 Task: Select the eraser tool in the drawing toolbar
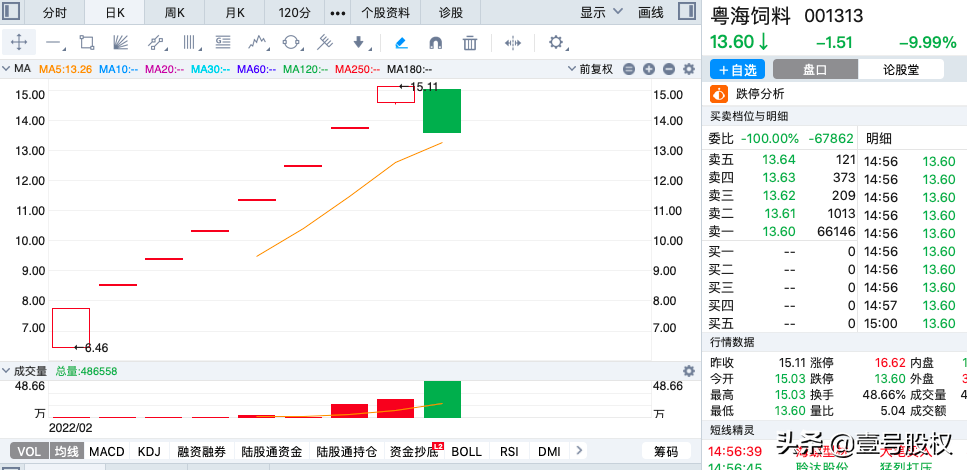(x=401, y=43)
